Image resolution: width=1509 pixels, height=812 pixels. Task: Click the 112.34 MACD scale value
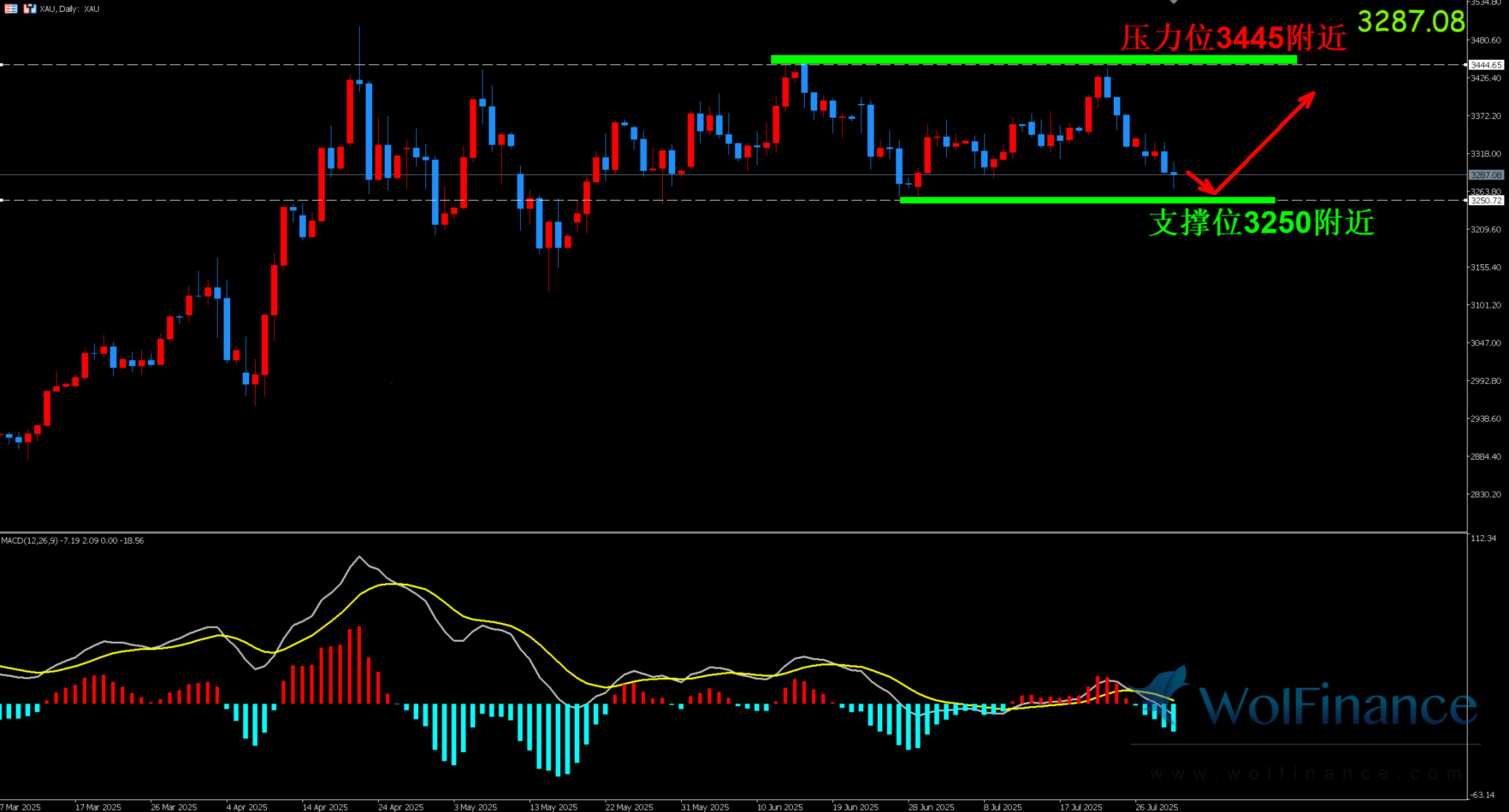[x=1483, y=538]
